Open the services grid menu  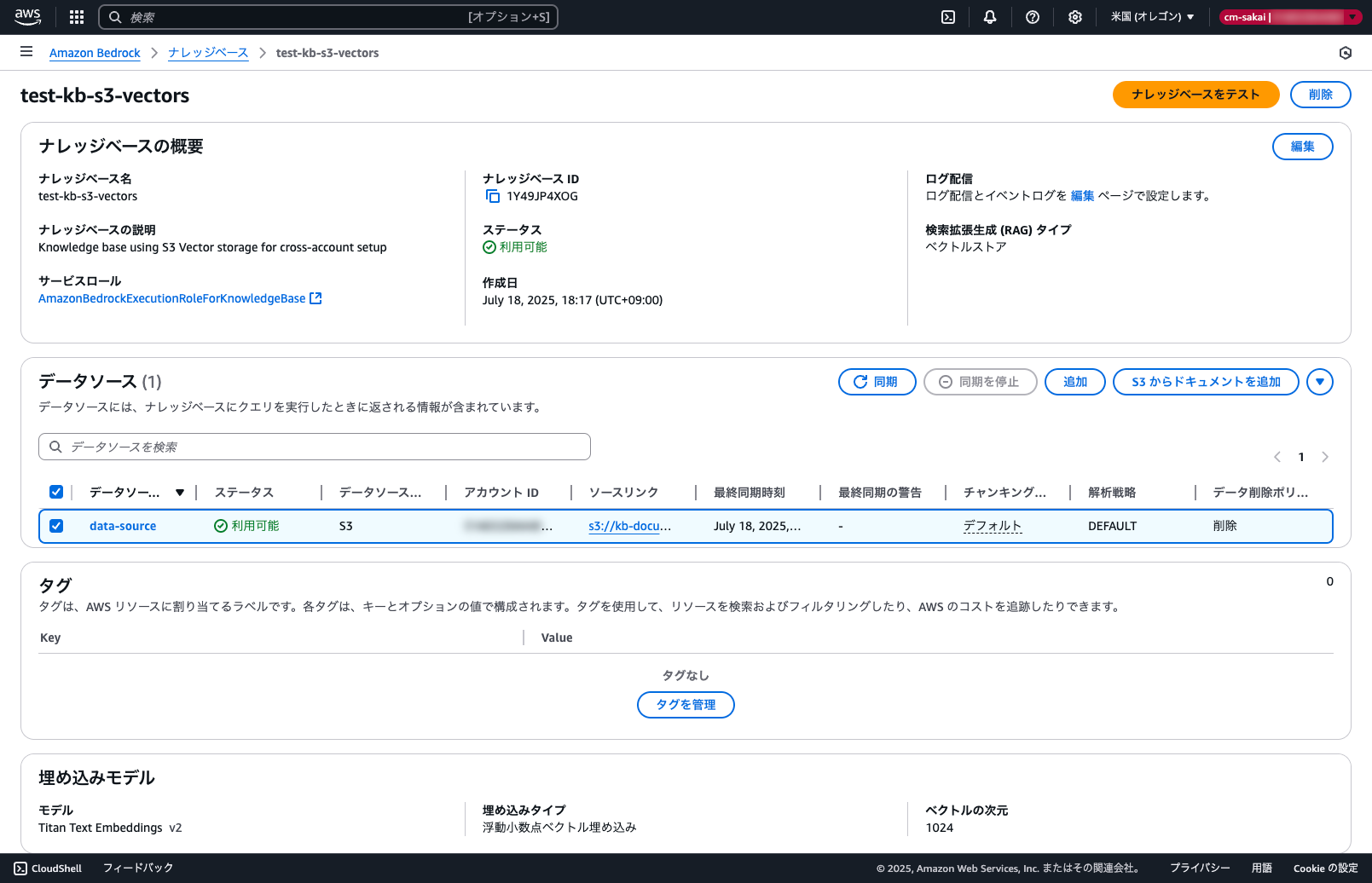pos(77,17)
